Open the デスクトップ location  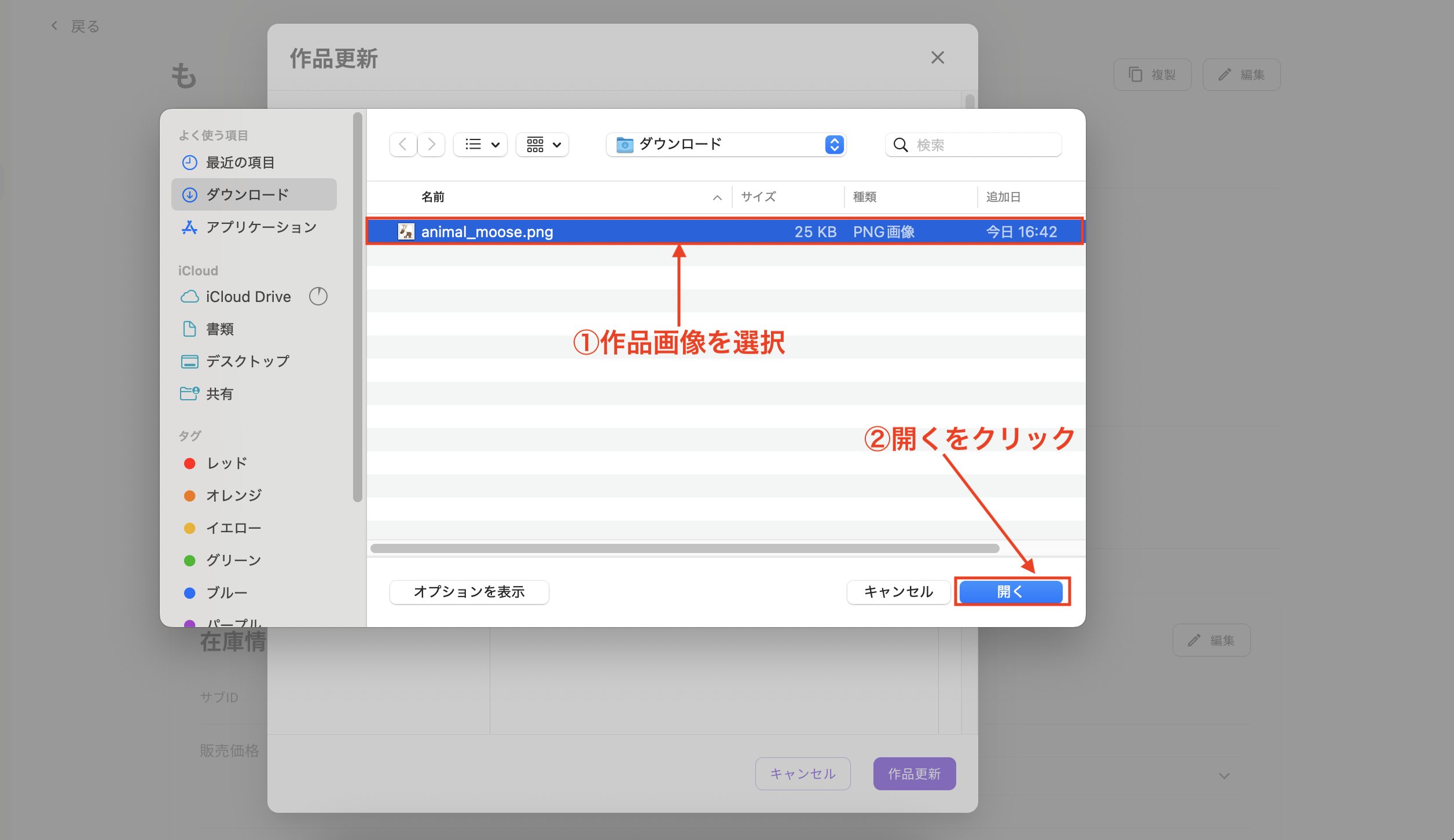click(247, 360)
